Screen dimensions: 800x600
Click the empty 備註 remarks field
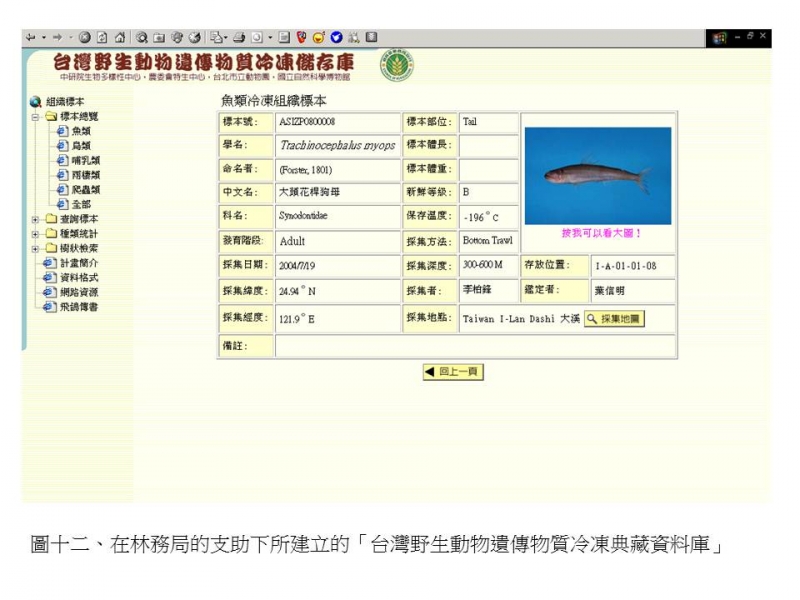[x=476, y=346]
